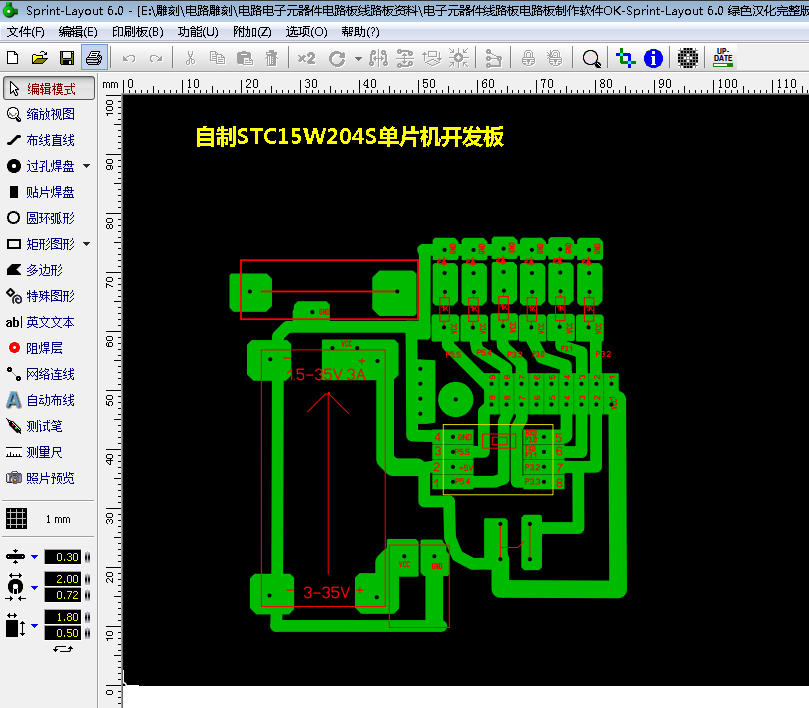809x708 pixels.
Task: Open the 帮助(?) menu
Action: [x=360, y=32]
